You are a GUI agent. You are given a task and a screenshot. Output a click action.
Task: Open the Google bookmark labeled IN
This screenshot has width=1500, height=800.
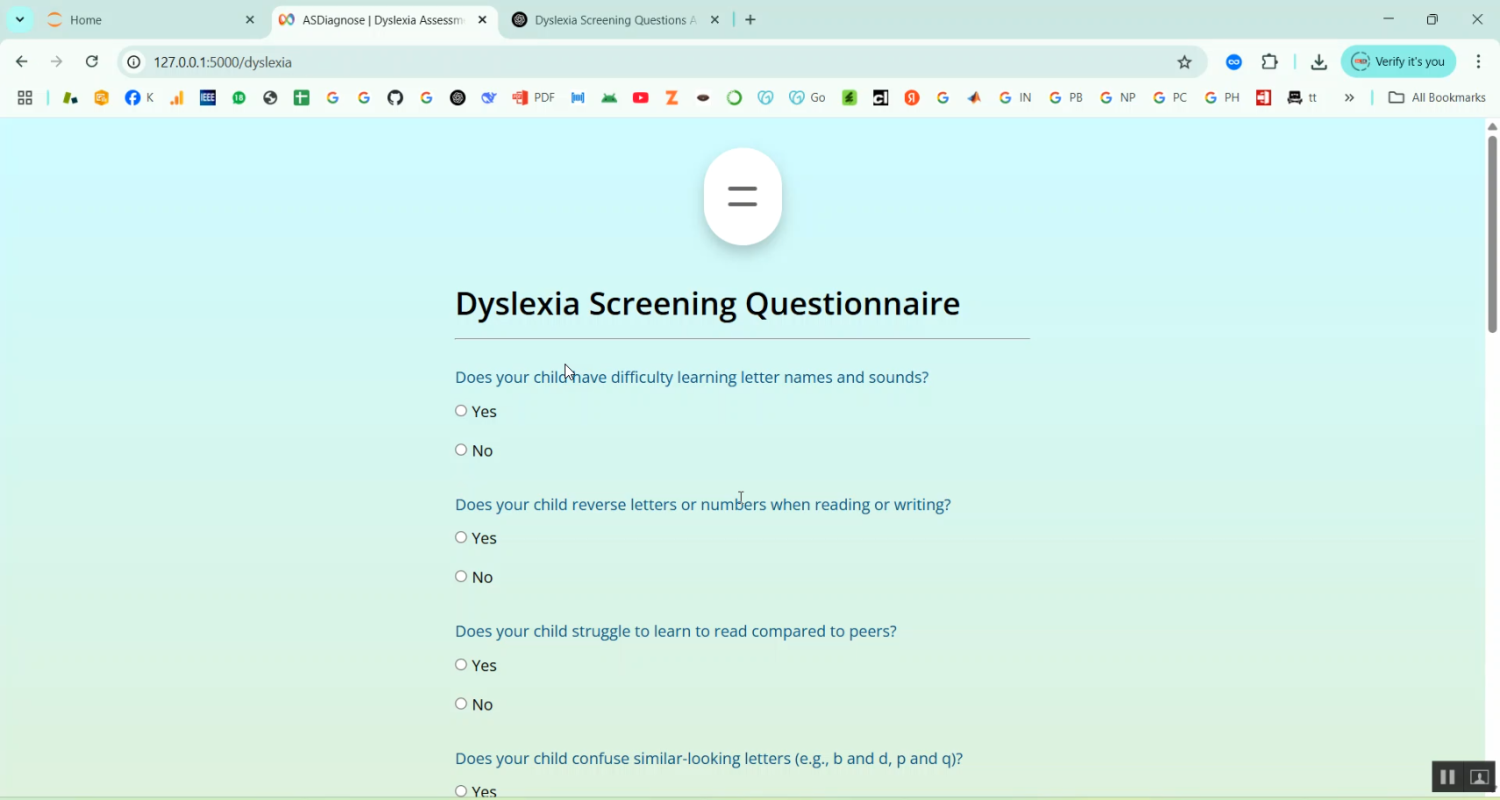(x=1015, y=98)
